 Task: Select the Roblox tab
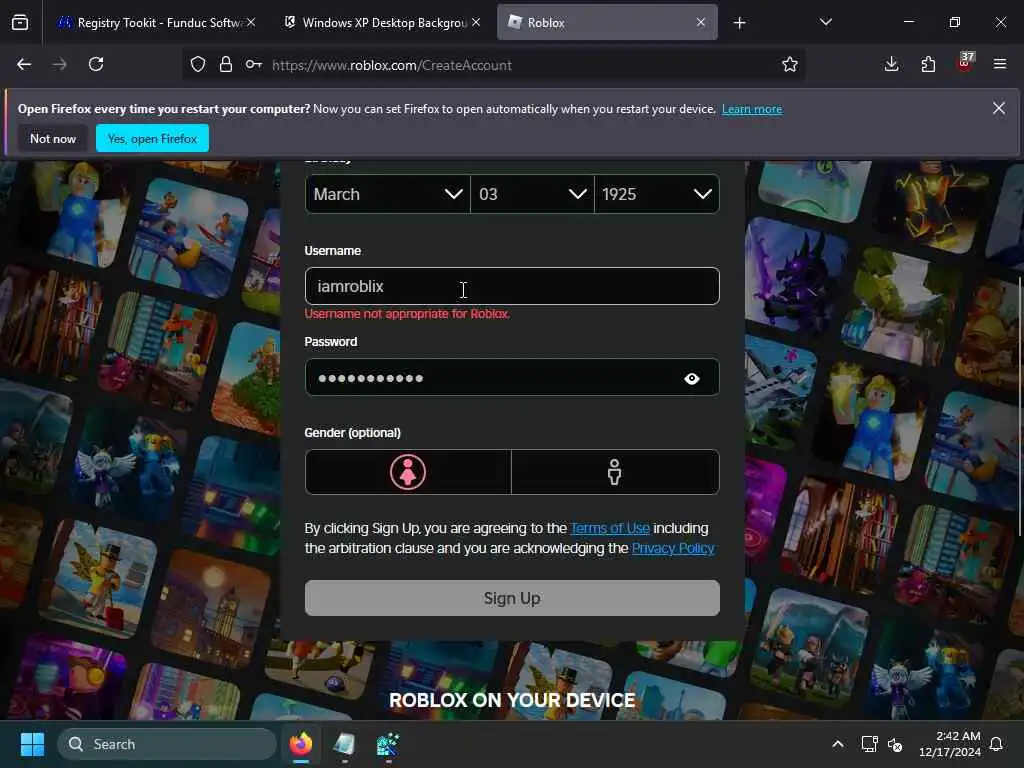[x=607, y=23]
